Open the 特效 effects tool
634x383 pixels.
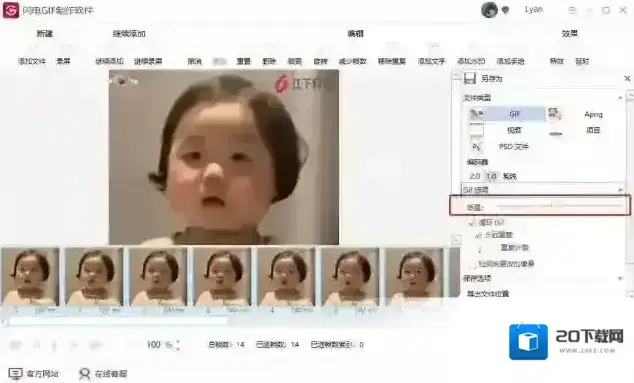[556, 61]
